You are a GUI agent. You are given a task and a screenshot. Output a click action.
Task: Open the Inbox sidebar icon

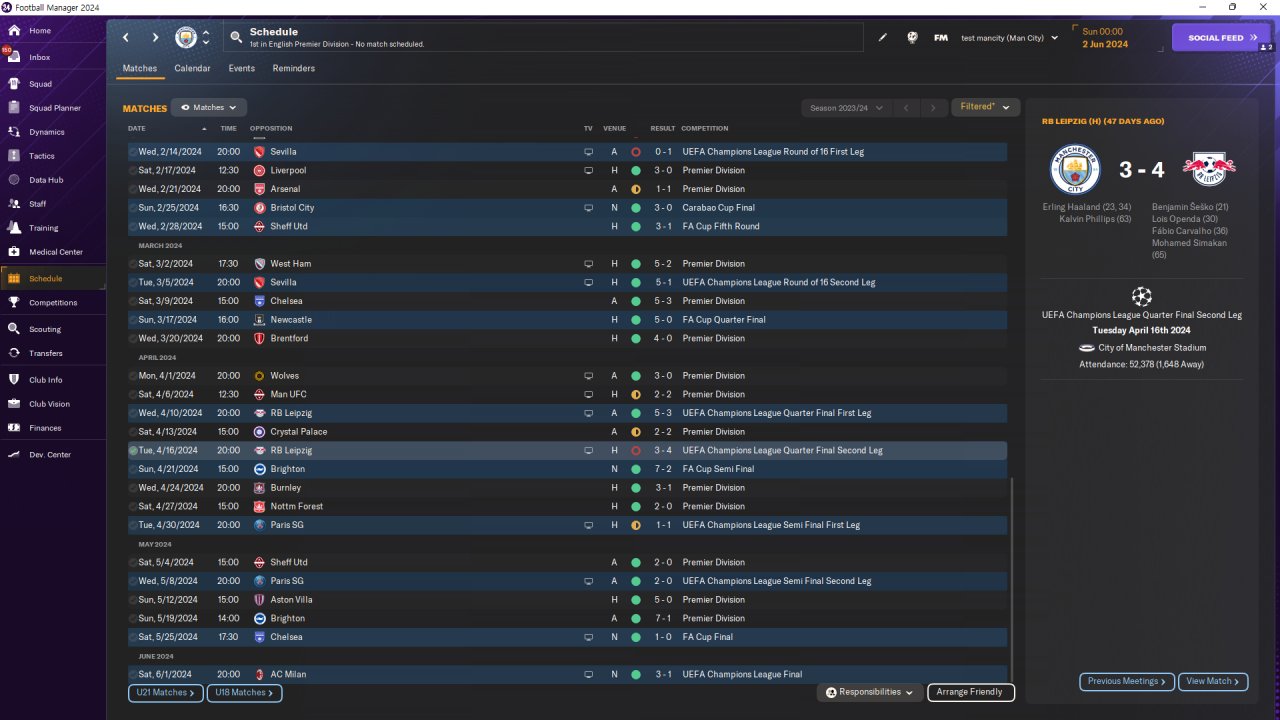(14, 57)
